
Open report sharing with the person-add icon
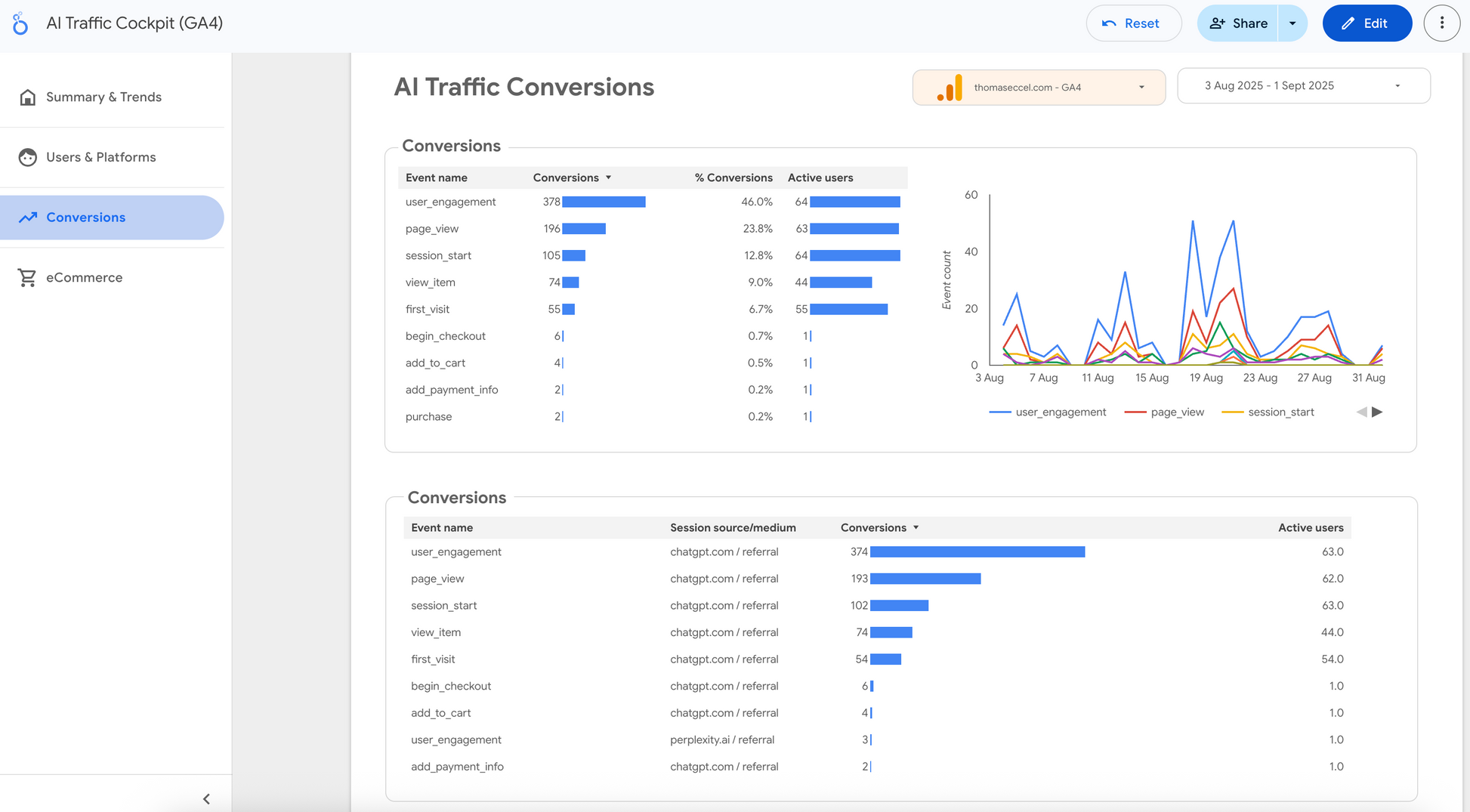click(1217, 23)
